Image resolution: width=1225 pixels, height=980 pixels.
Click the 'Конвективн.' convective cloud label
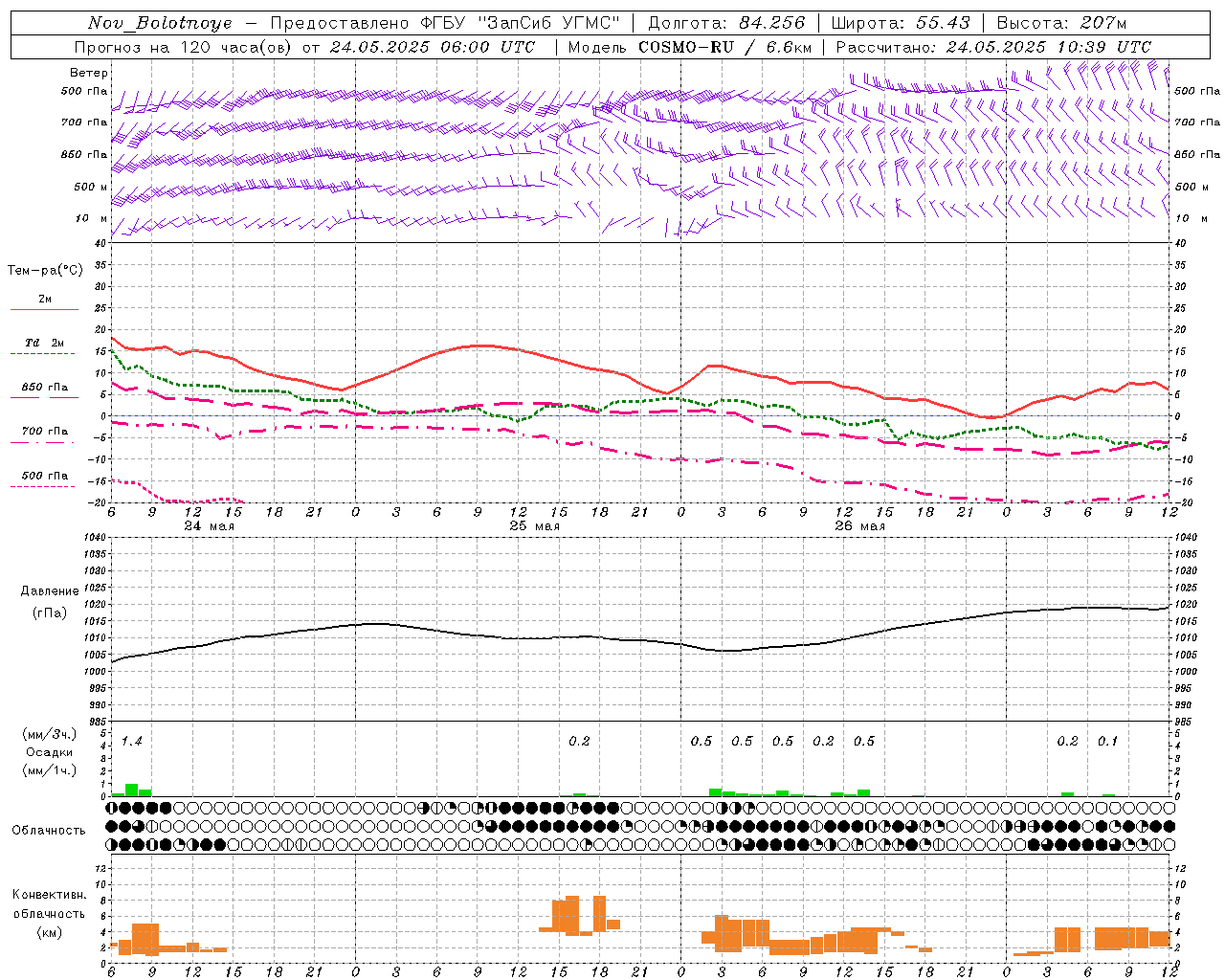[x=50, y=895]
